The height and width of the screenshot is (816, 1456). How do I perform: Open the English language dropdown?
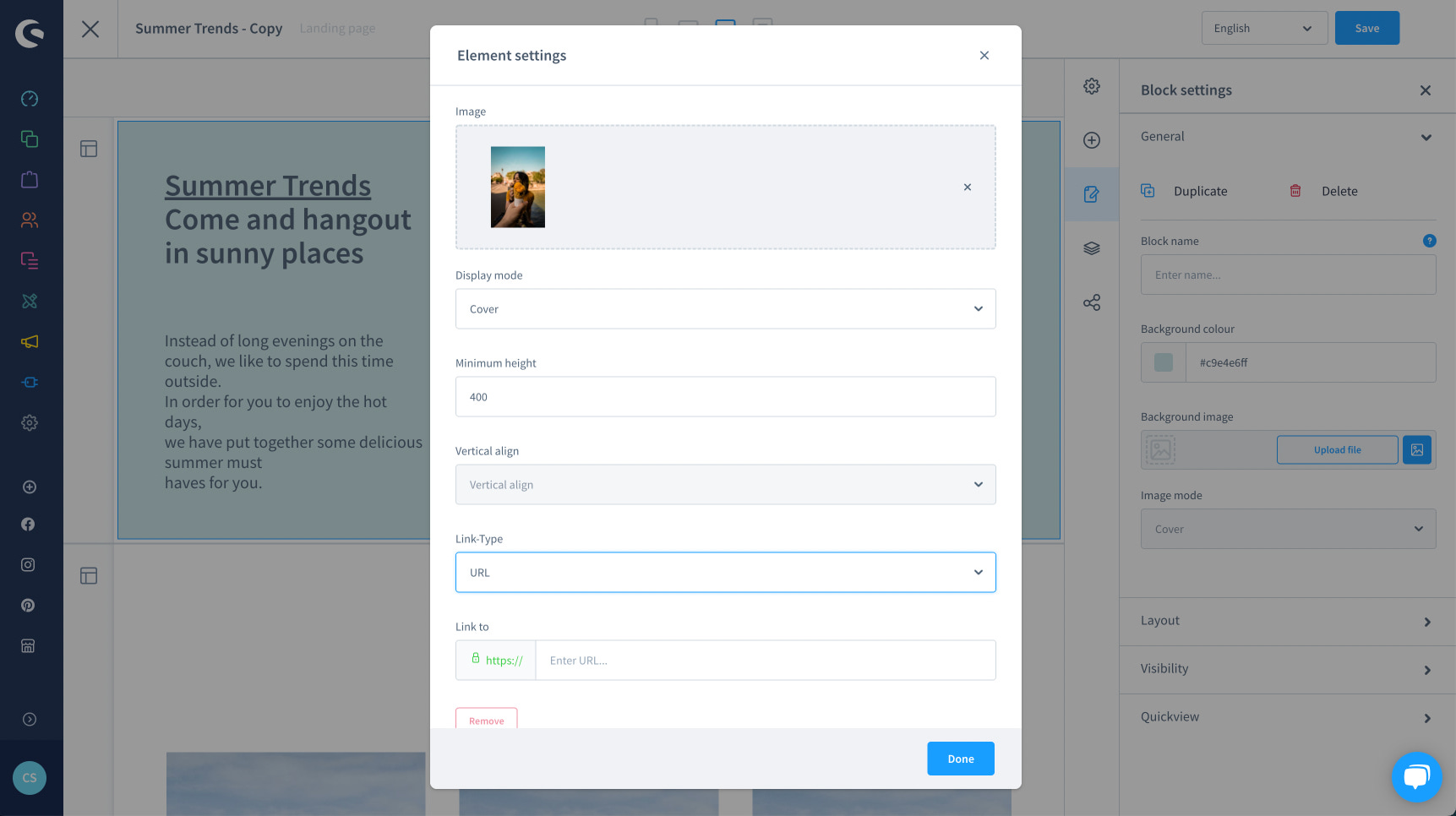tap(1264, 29)
